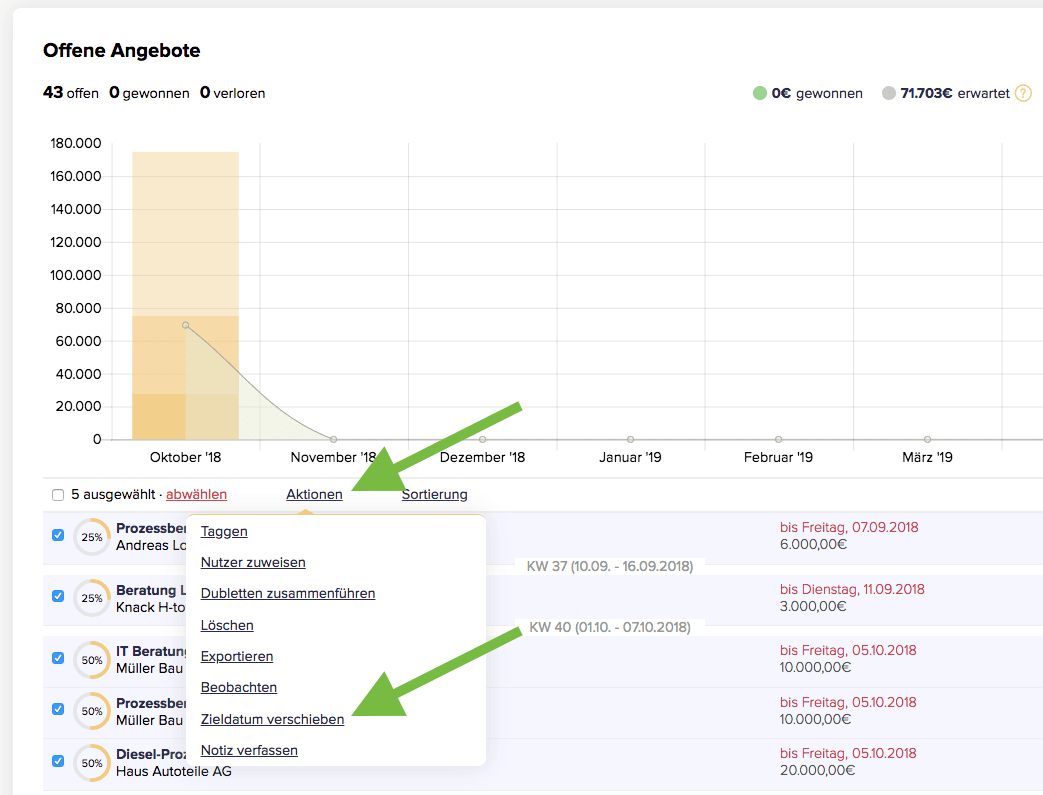Click the 50% progress ring for IT Beratung
This screenshot has width=1043, height=795.
click(92, 659)
